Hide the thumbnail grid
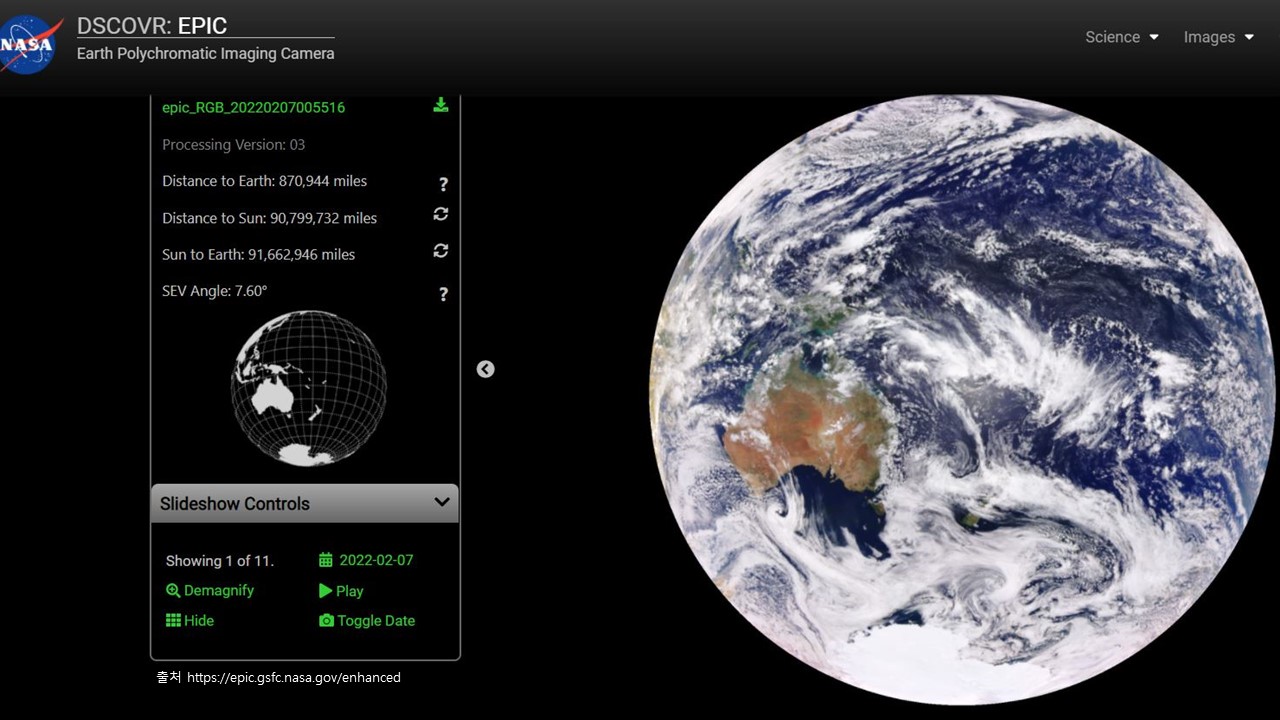The width and height of the screenshot is (1280, 720). coord(190,620)
